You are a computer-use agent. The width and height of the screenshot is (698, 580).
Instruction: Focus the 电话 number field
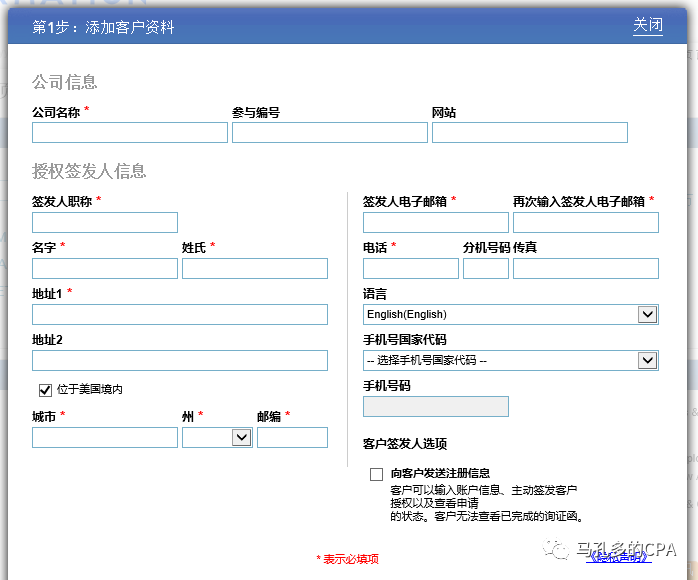click(x=411, y=268)
